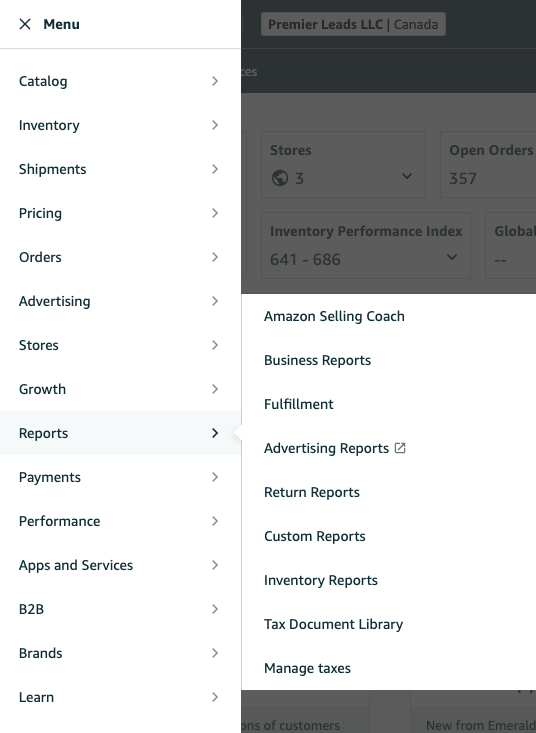Open the Pricing menu item
This screenshot has height=733, width=536.
[120, 213]
